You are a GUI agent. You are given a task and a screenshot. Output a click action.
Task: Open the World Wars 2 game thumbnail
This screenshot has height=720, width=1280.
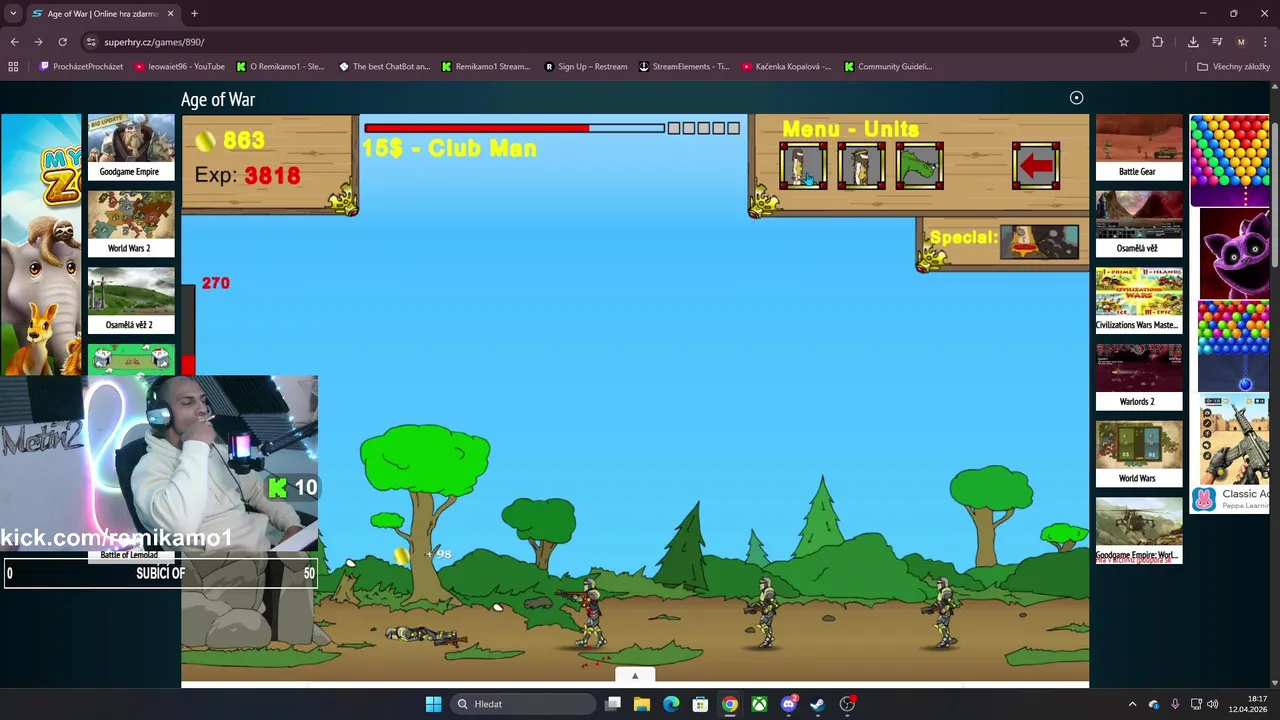pos(130,223)
